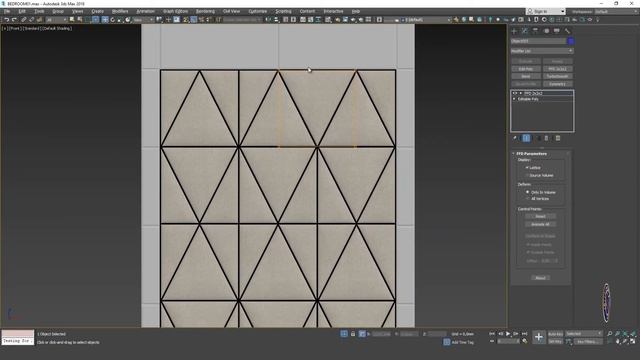Select the All Vertices radio button
The width and height of the screenshot is (640, 360).
tap(527, 199)
